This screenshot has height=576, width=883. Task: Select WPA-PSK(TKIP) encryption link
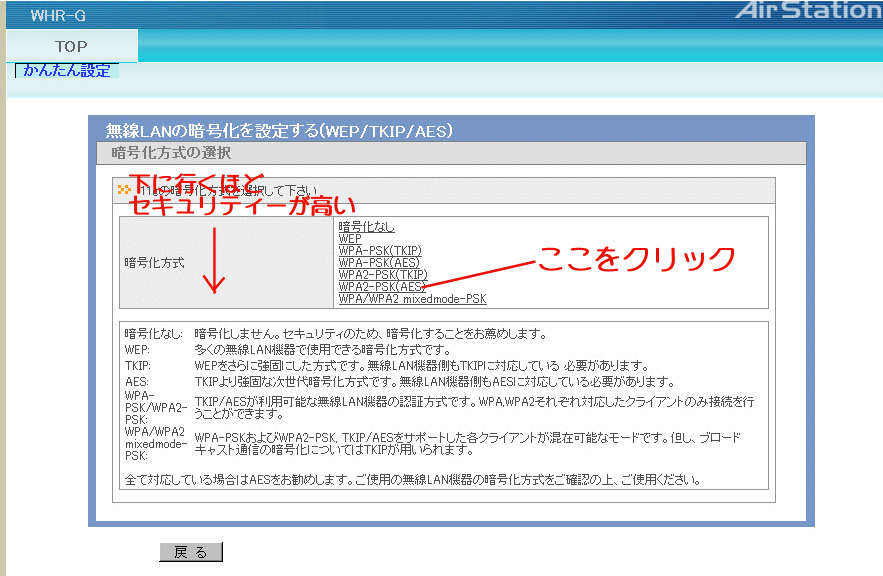380,251
